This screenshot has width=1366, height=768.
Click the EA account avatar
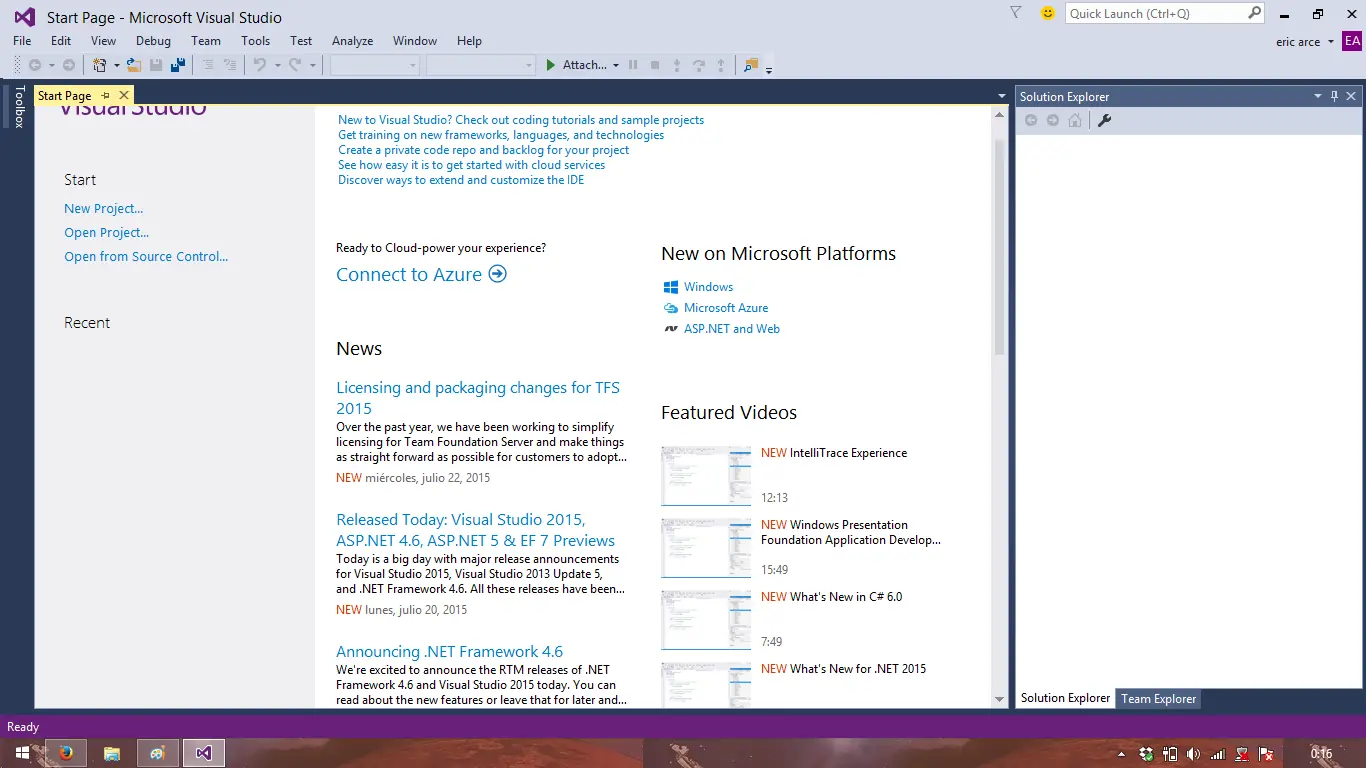tap(1352, 41)
